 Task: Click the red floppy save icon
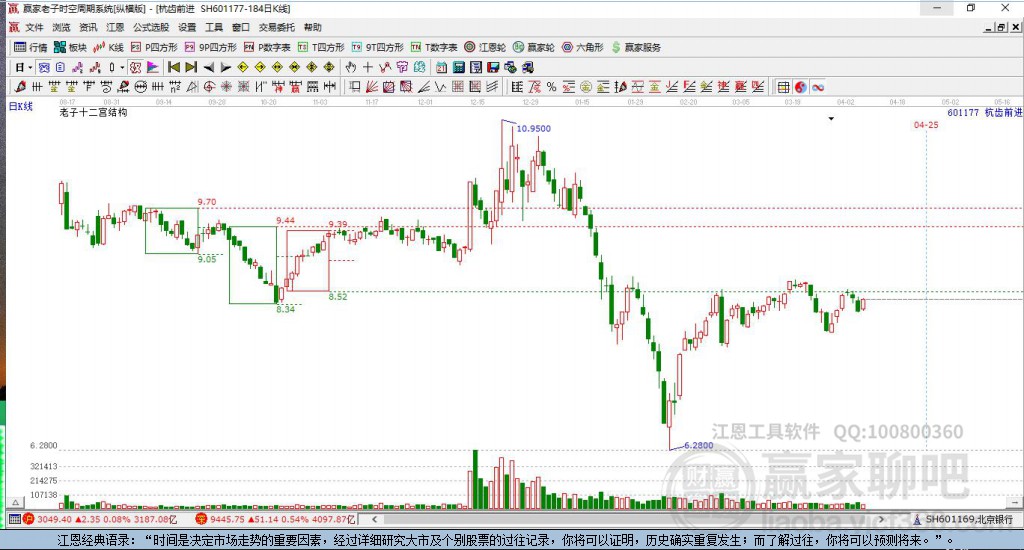tap(493, 67)
